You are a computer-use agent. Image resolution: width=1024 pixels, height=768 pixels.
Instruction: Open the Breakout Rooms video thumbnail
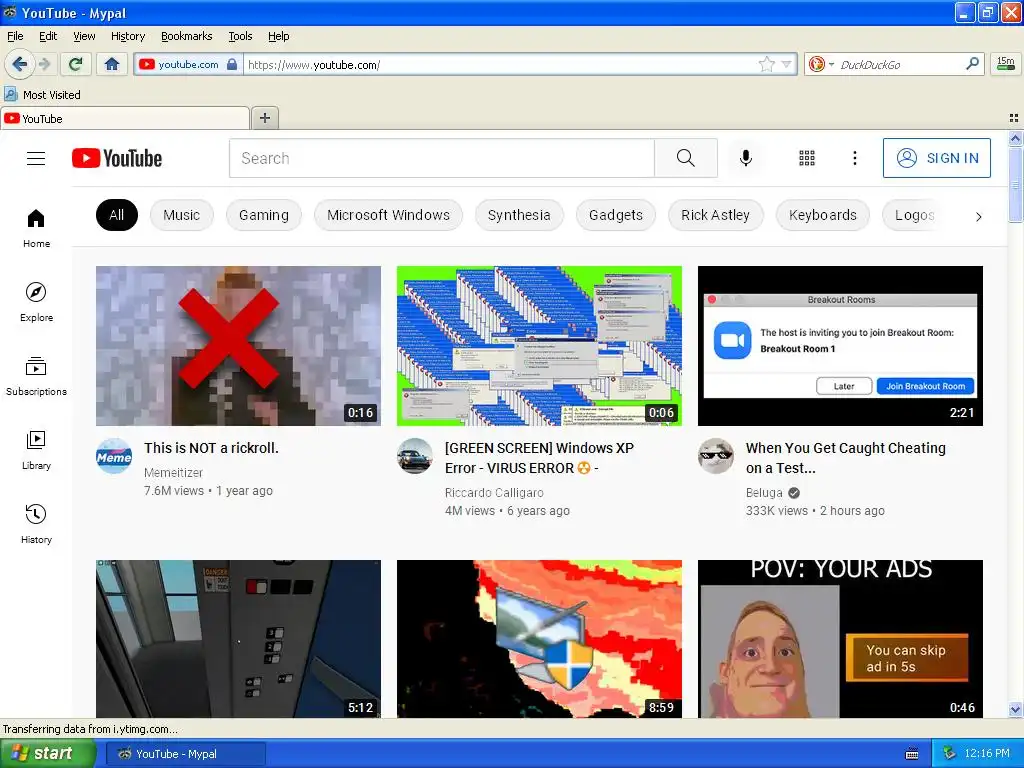pos(840,345)
